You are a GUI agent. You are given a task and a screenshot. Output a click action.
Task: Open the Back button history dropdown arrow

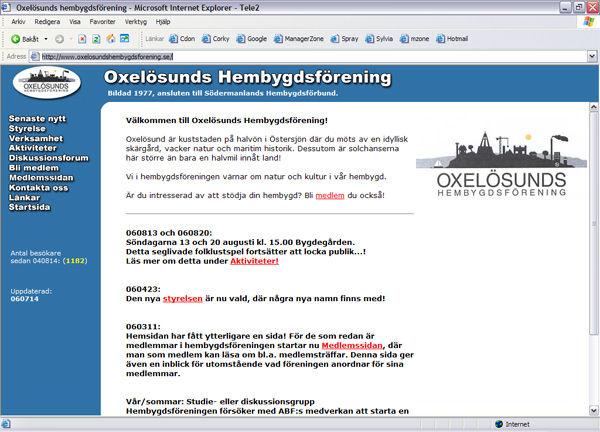(x=46, y=39)
